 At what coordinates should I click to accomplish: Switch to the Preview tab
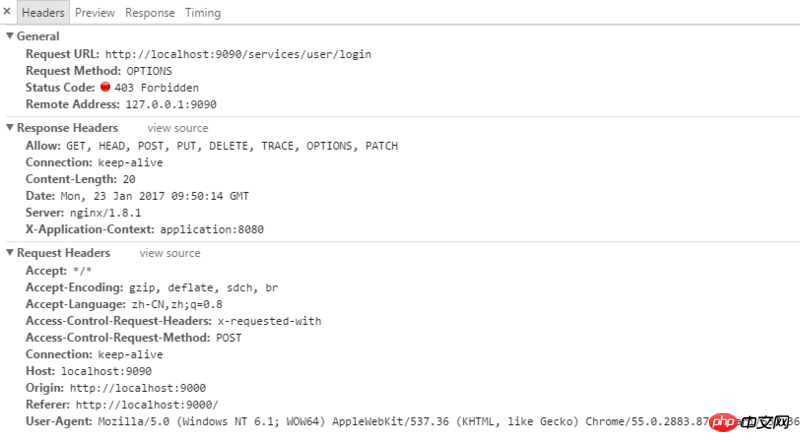point(95,13)
